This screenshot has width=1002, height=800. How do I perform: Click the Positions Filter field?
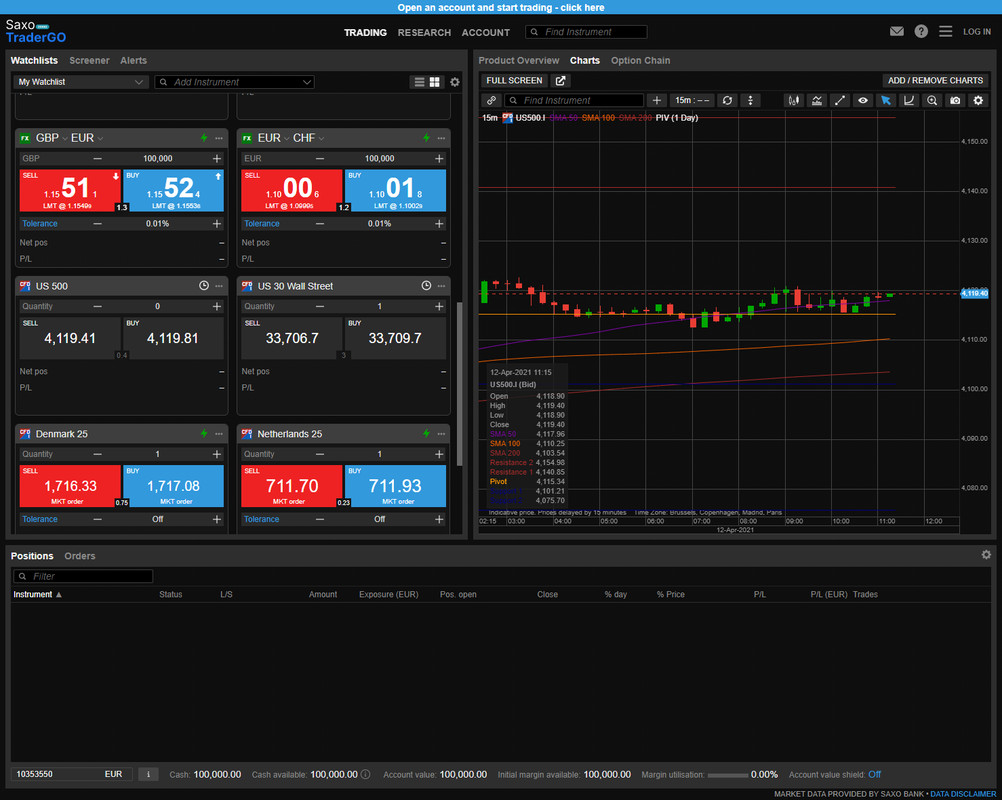click(x=83, y=576)
